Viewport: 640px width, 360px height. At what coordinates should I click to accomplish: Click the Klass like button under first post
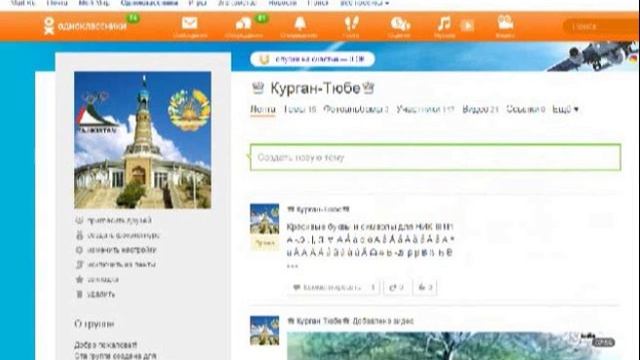click(425, 287)
